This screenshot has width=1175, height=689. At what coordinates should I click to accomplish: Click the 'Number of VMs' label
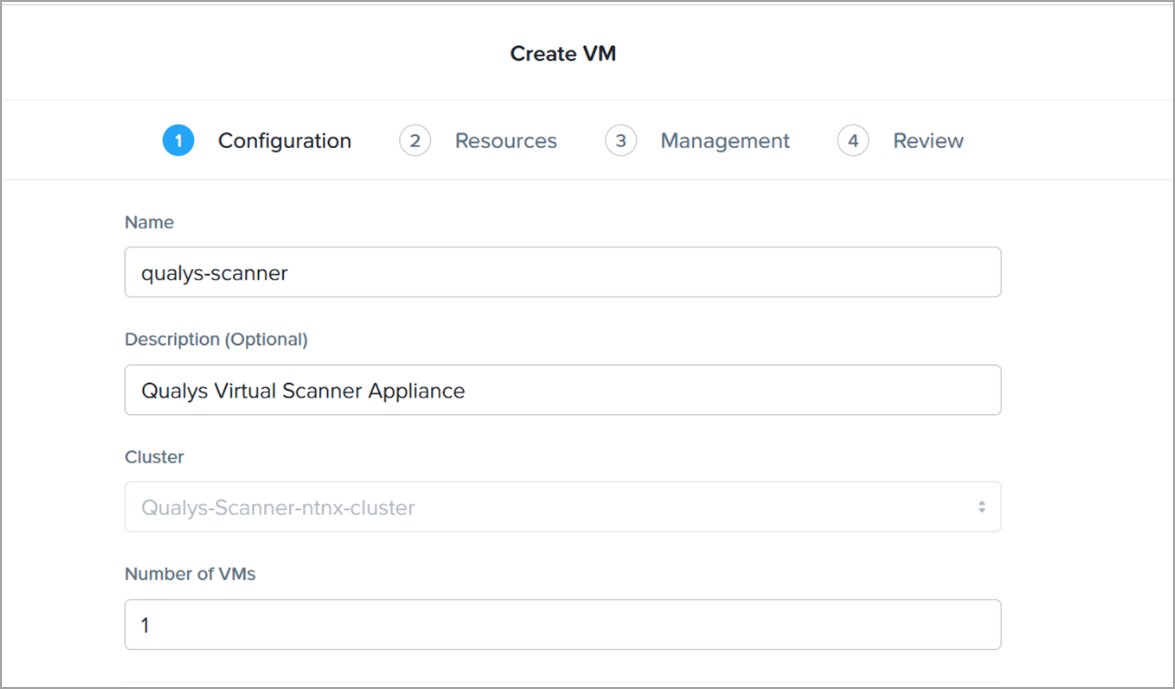coord(190,574)
